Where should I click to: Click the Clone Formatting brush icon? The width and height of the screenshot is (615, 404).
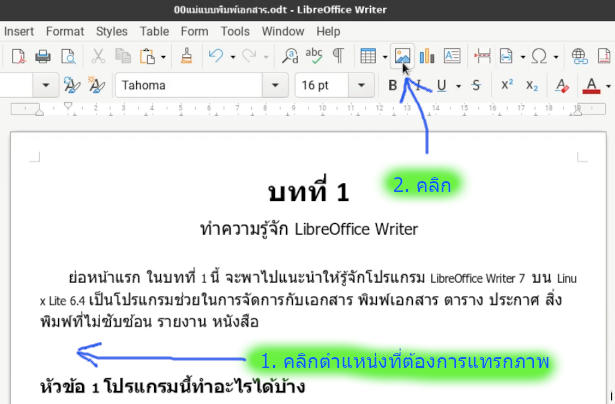pos(186,56)
